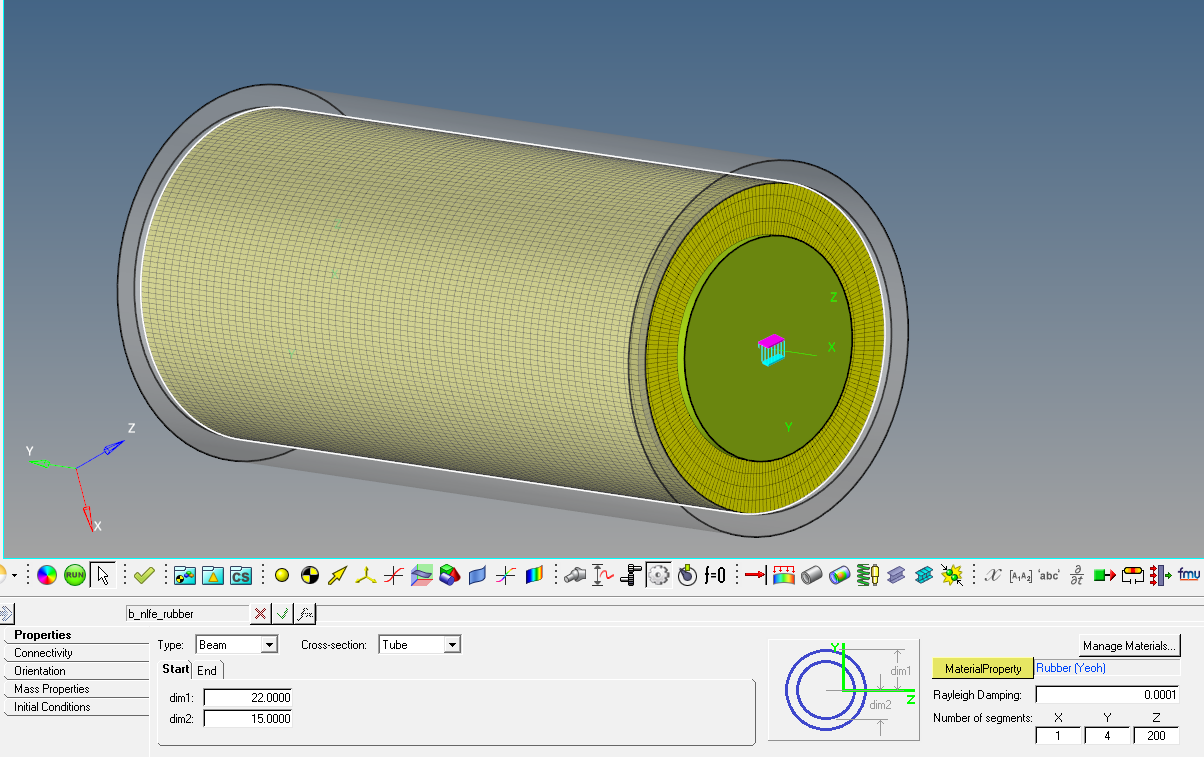Select the I-beam Beams icon

tap(895, 575)
